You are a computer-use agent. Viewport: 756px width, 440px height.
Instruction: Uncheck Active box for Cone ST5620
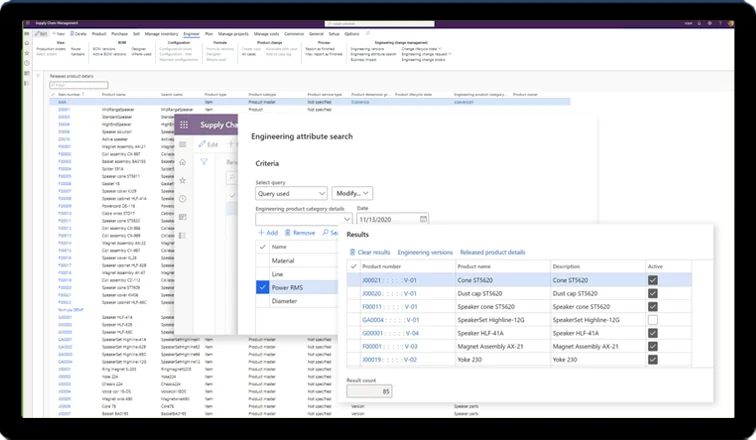653,280
